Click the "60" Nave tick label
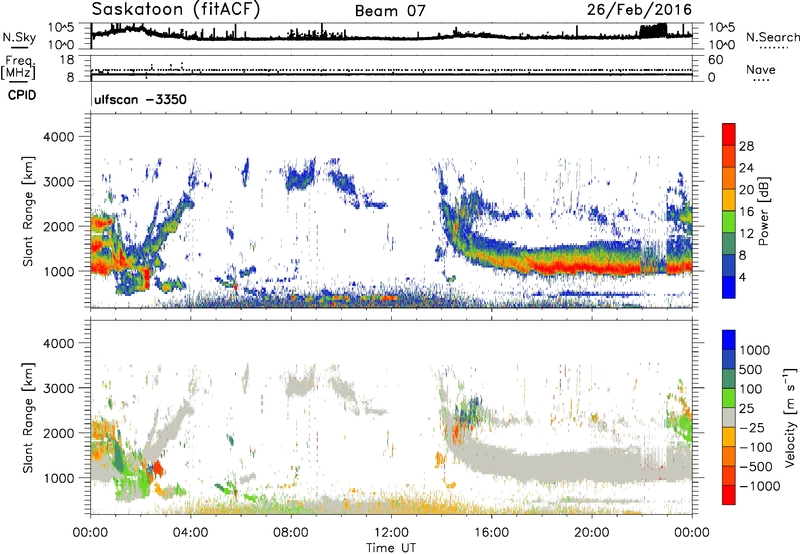This screenshot has width=800, height=554. point(716,60)
